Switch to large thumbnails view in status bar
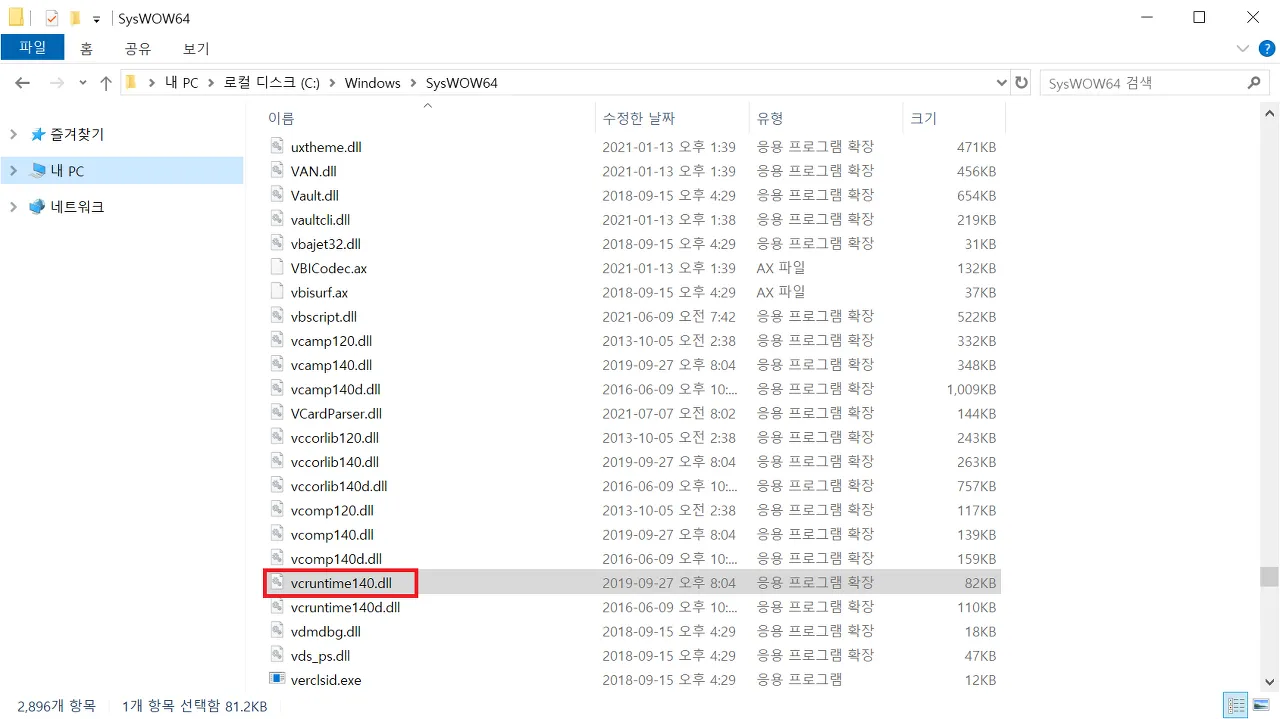 click(x=1259, y=704)
